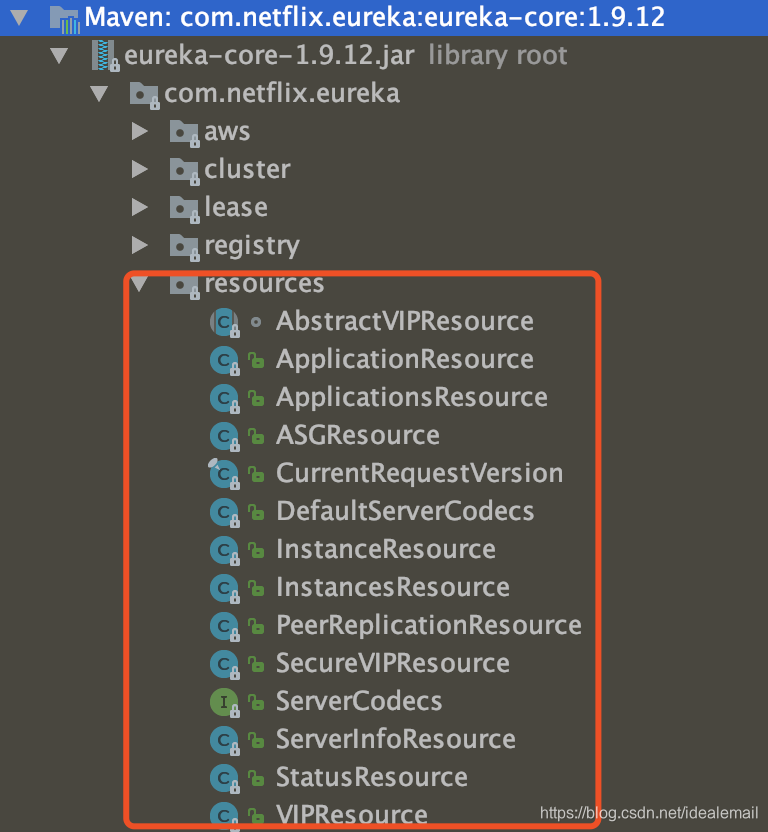Select the lease package label
768x832 pixels.
[236, 207]
